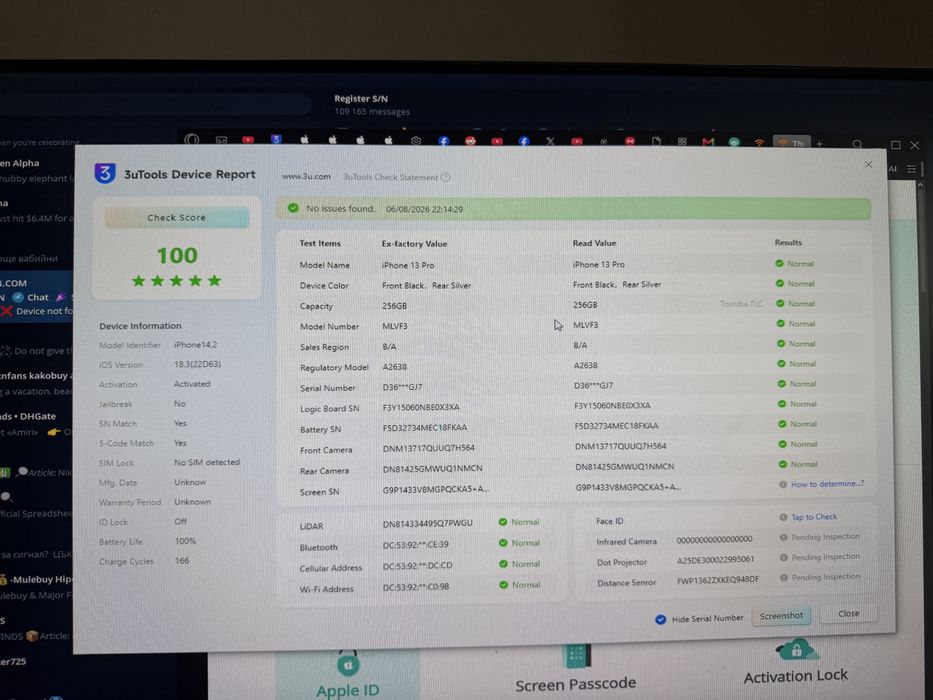The image size is (933, 700).
Task: Click the info icon beside Screen SN result
Action: (783, 484)
